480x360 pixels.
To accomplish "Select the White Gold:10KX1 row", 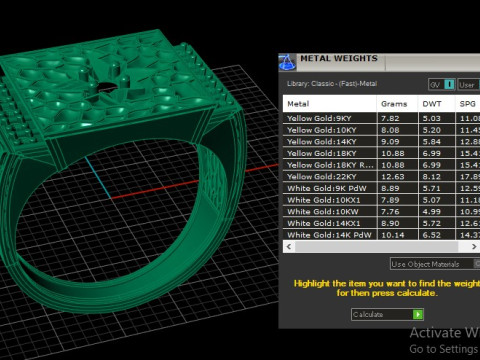I will [x=381, y=200].
